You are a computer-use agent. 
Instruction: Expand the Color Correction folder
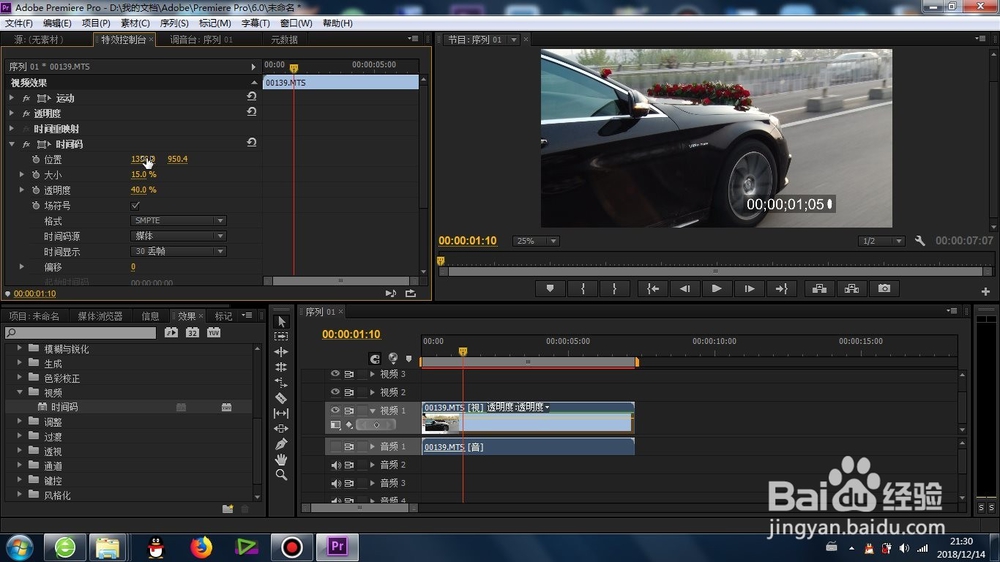point(19,378)
